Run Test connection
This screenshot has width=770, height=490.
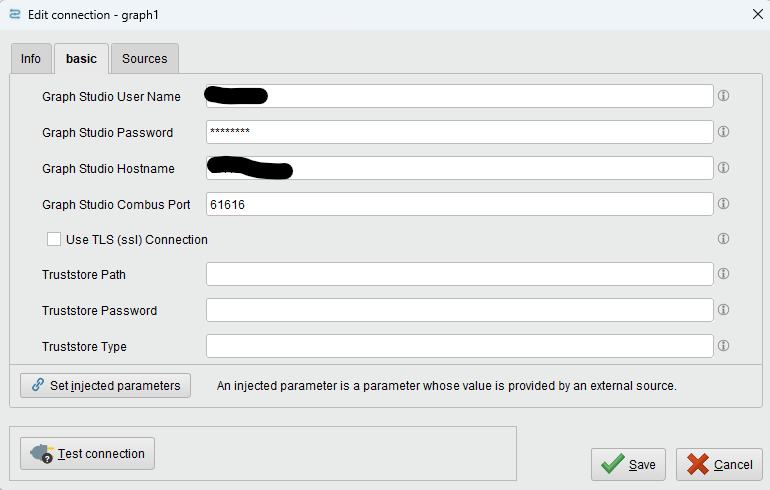(88, 453)
